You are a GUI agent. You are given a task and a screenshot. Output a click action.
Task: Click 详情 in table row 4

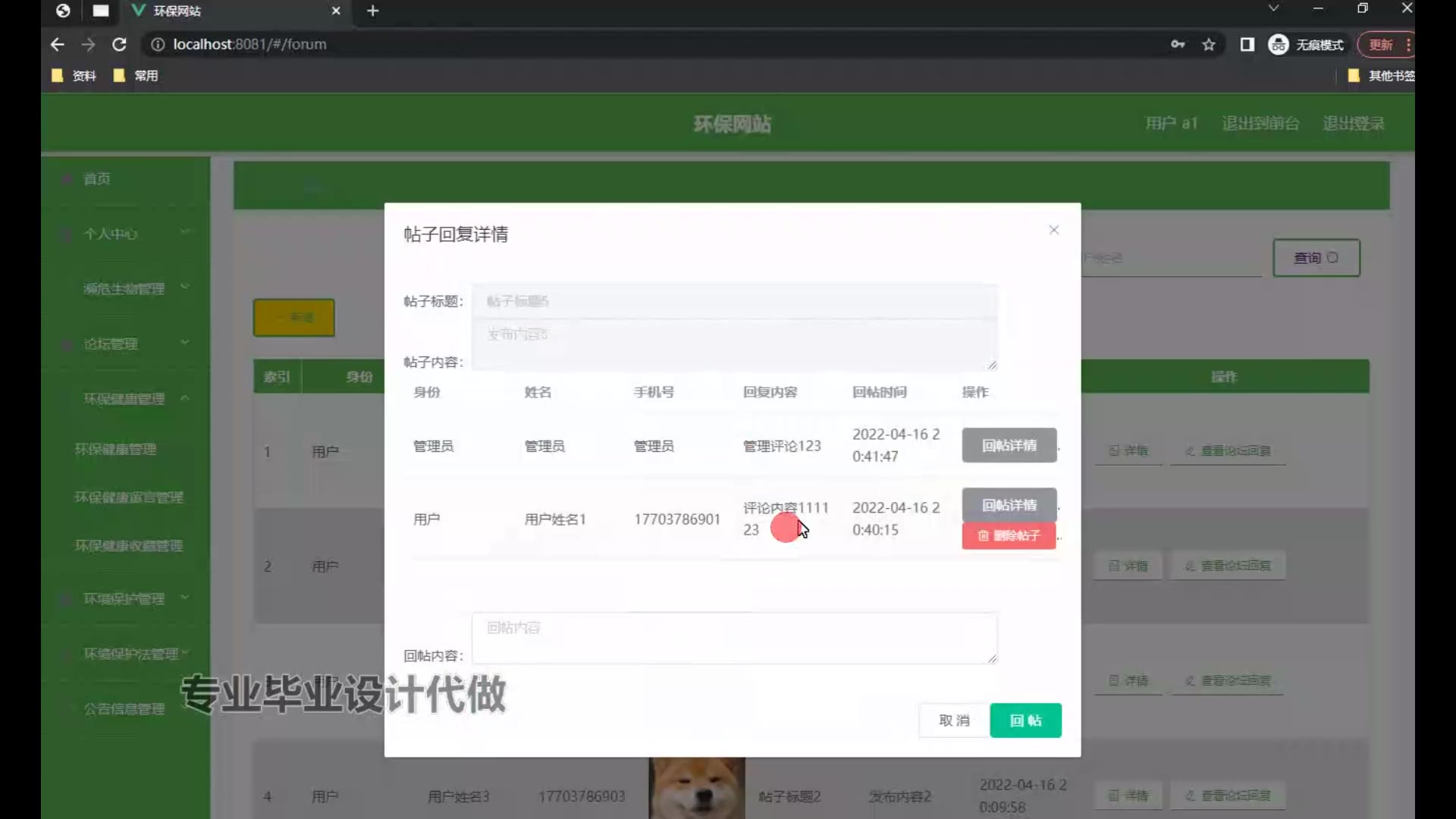(x=1128, y=795)
